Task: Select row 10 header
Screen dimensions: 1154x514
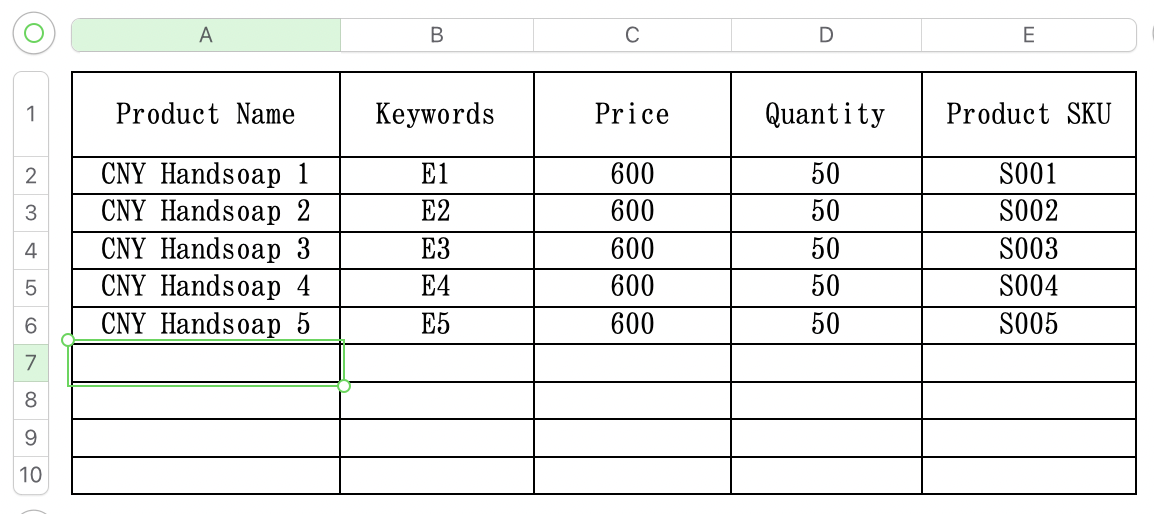Action: (x=31, y=475)
